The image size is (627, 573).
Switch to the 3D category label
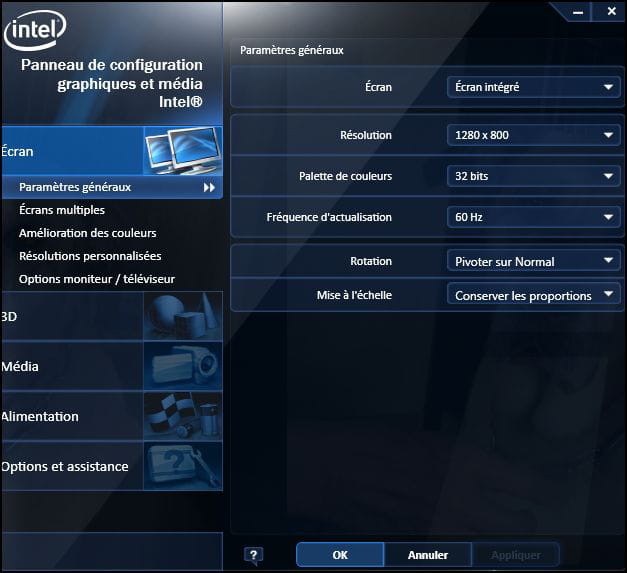pos(9,317)
